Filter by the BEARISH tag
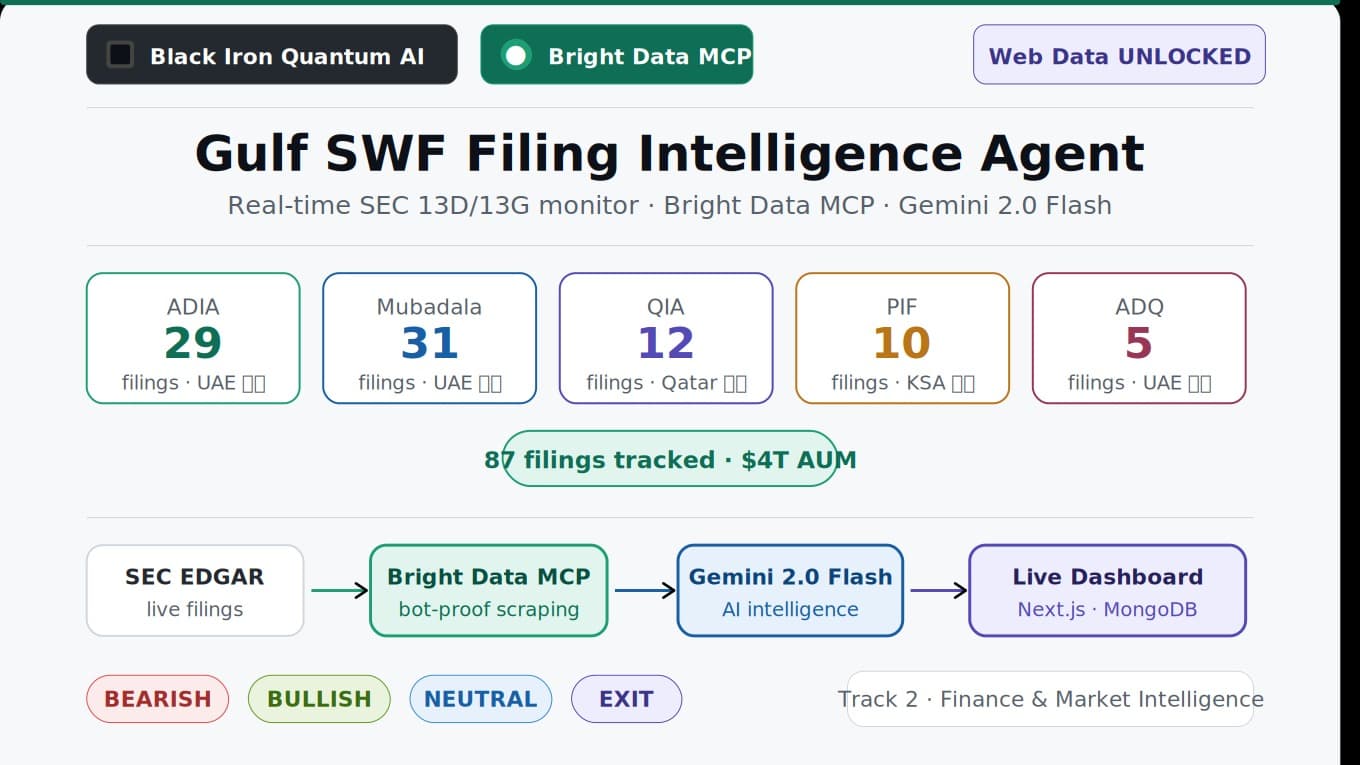 [x=158, y=699]
